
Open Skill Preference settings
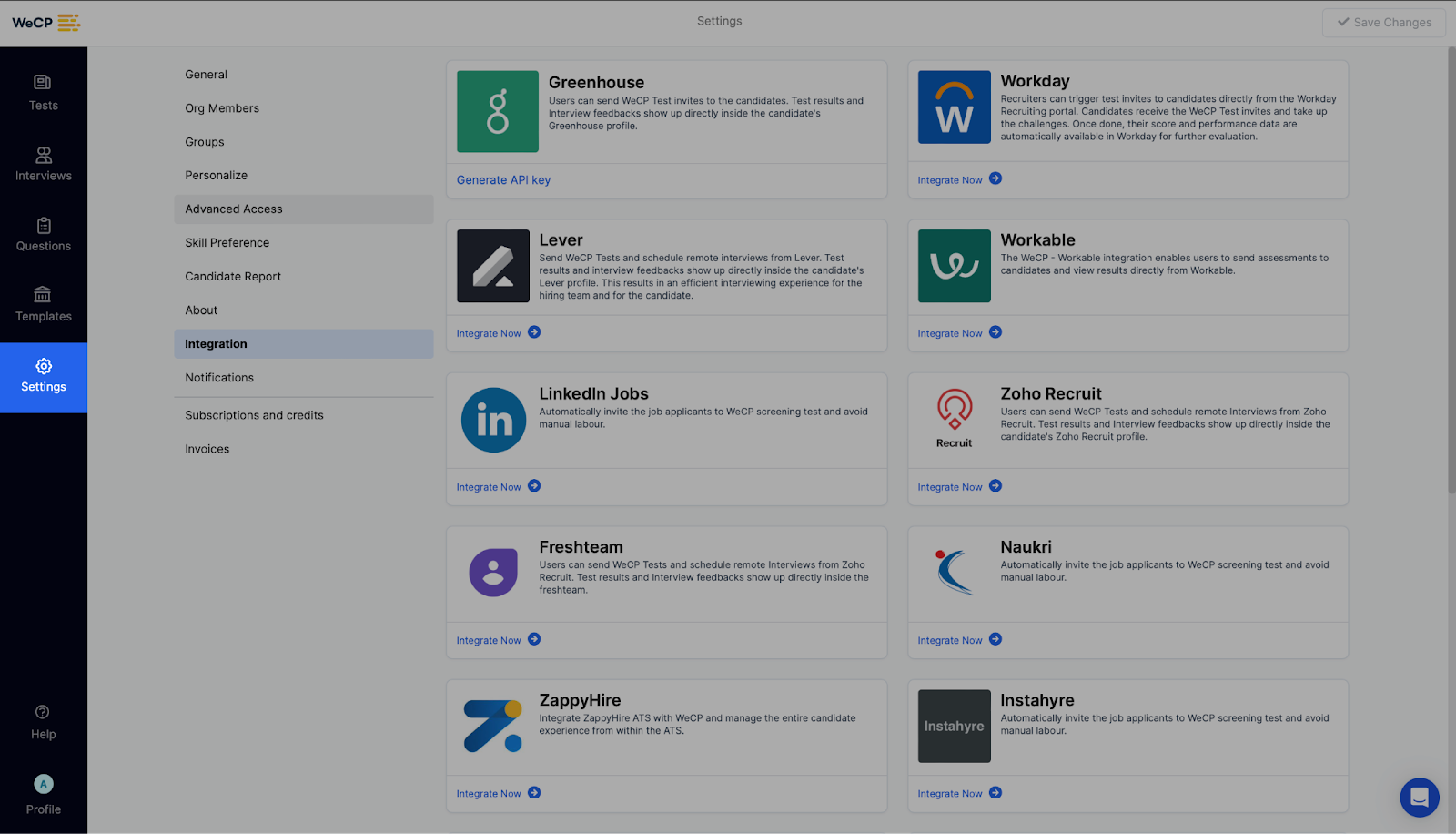tap(303, 243)
